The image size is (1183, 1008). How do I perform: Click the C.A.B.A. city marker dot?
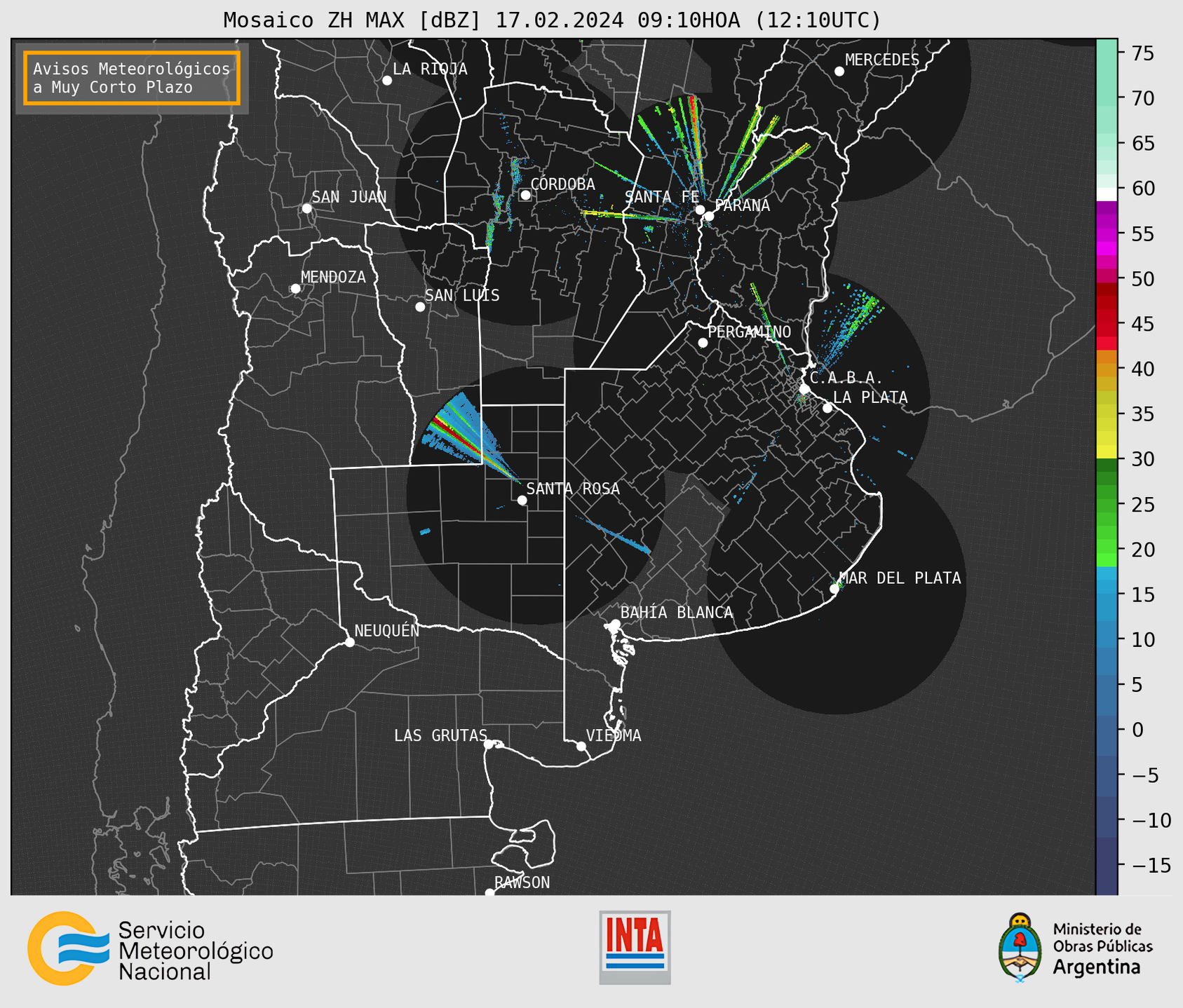(x=805, y=389)
